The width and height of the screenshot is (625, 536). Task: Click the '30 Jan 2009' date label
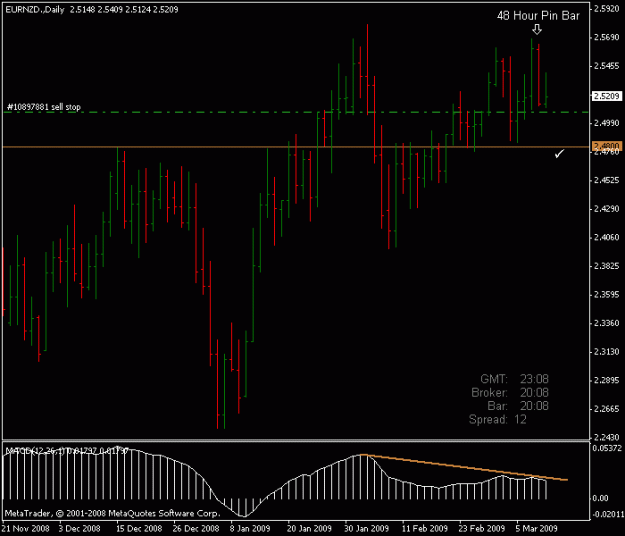coord(366,529)
